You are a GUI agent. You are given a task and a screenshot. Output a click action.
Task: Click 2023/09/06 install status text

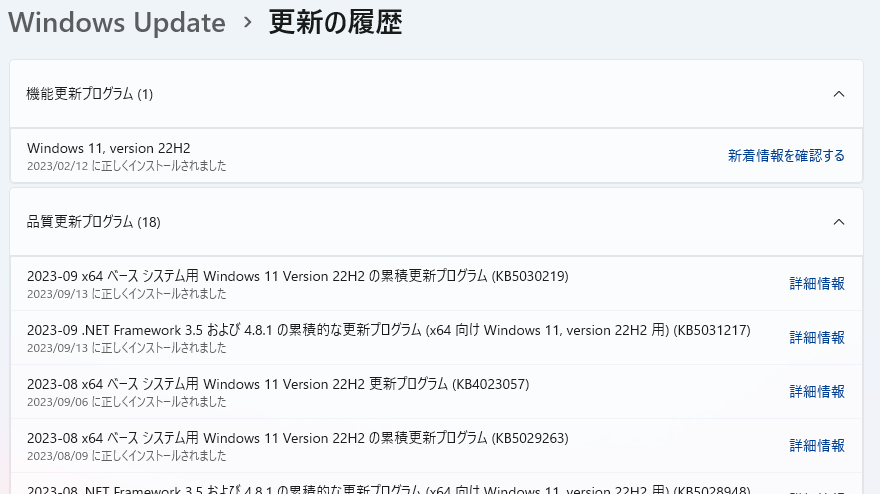coord(126,401)
